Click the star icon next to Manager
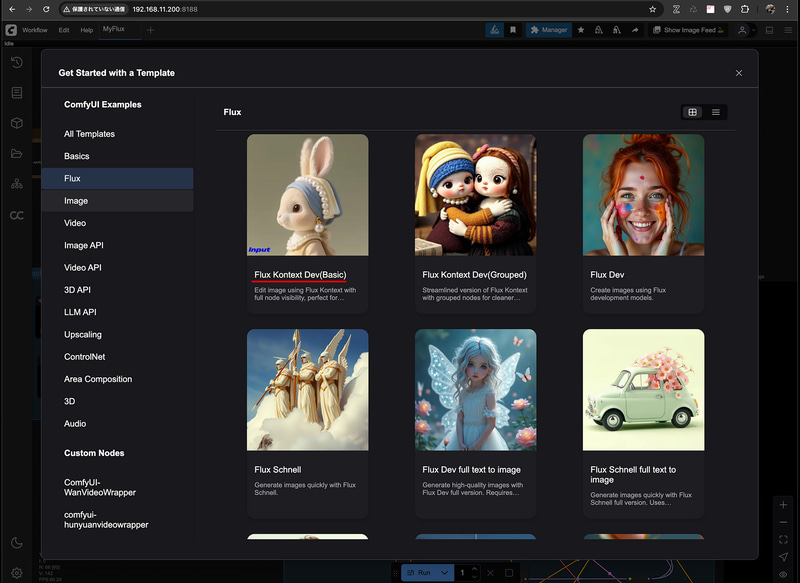Screen dimensions: 800x583 pos(581,30)
